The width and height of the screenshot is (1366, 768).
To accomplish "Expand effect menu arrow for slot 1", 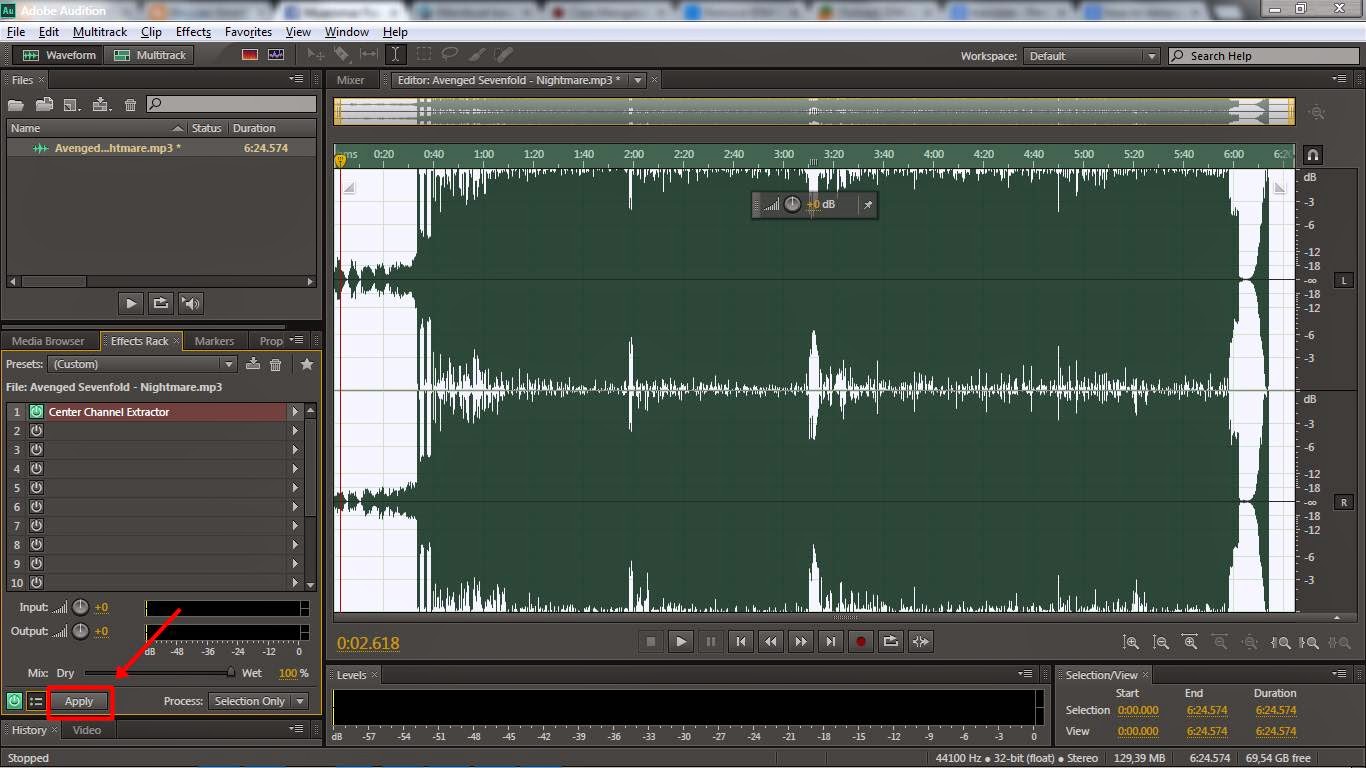I will 295,411.
